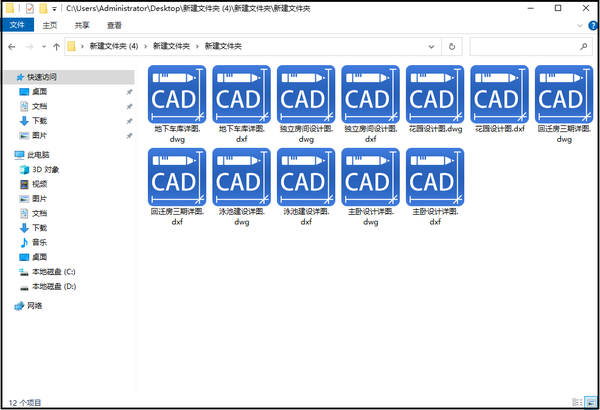The height and width of the screenshot is (410, 600).
Task: Open 下载 under 此电脑 in sidebar
Action: [x=39, y=228]
